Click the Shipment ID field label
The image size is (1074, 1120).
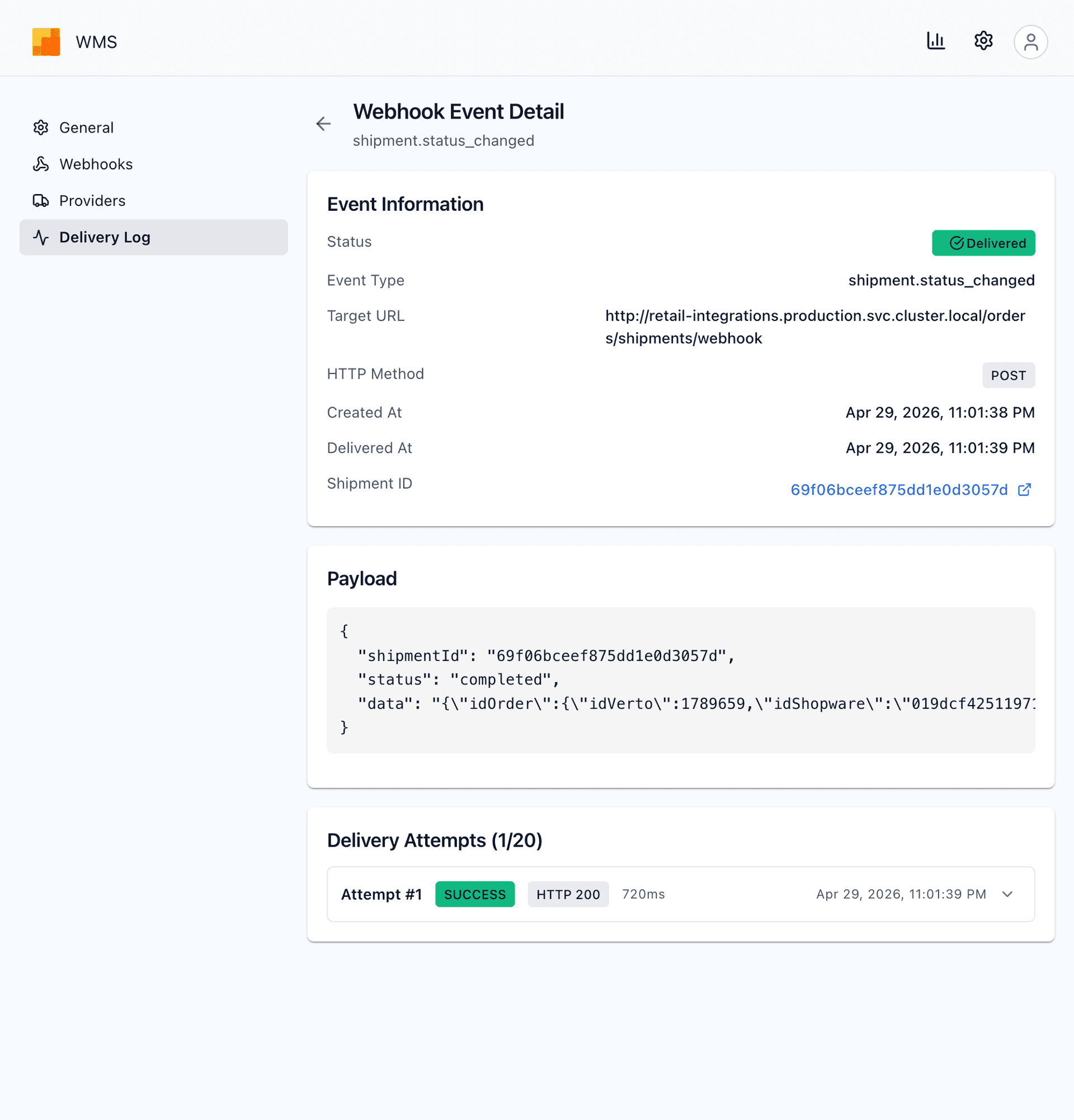[x=369, y=484]
